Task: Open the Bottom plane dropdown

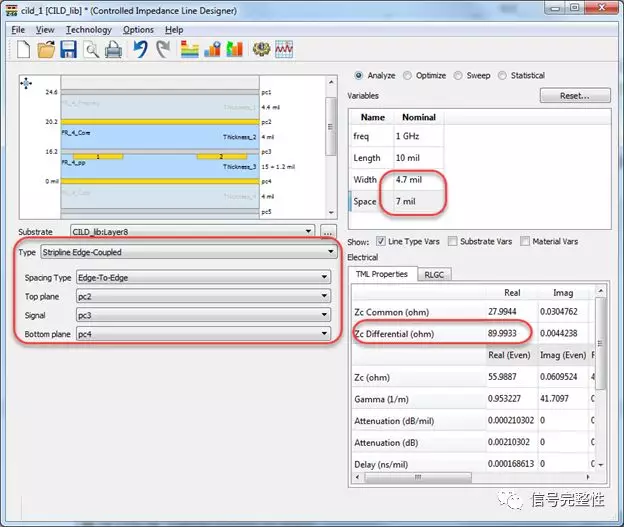Action: 203,334
